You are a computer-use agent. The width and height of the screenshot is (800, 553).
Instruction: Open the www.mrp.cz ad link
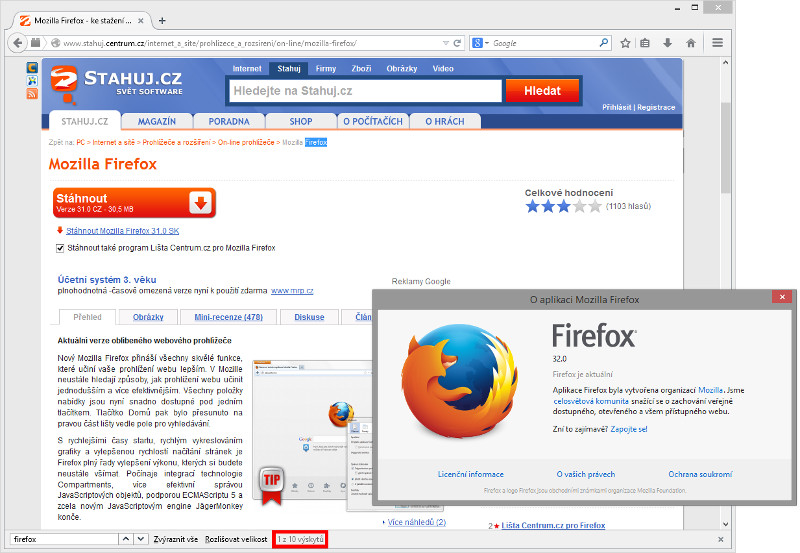point(292,291)
